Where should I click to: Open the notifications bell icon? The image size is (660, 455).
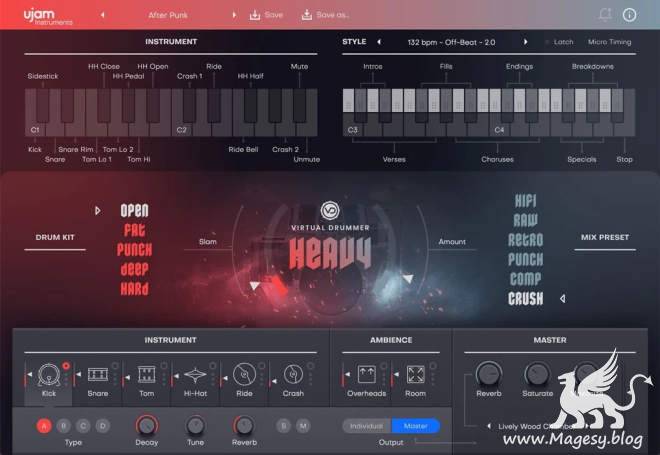[605, 15]
